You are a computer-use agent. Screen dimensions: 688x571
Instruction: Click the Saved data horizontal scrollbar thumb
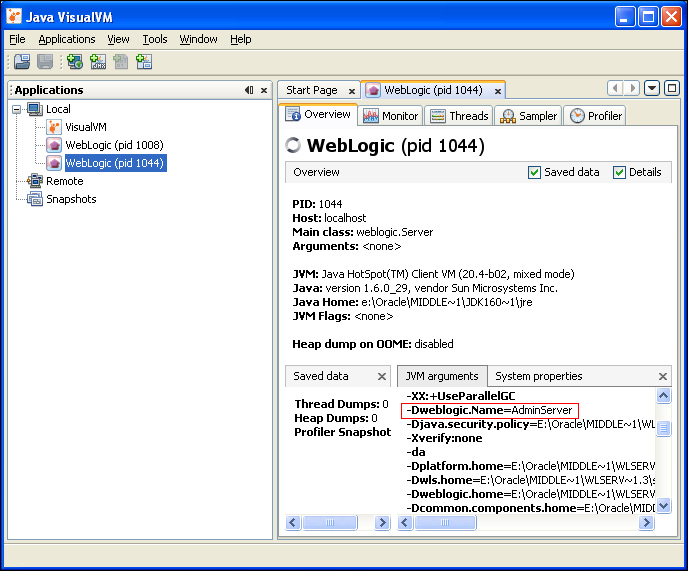pyautogui.click(x=330, y=522)
